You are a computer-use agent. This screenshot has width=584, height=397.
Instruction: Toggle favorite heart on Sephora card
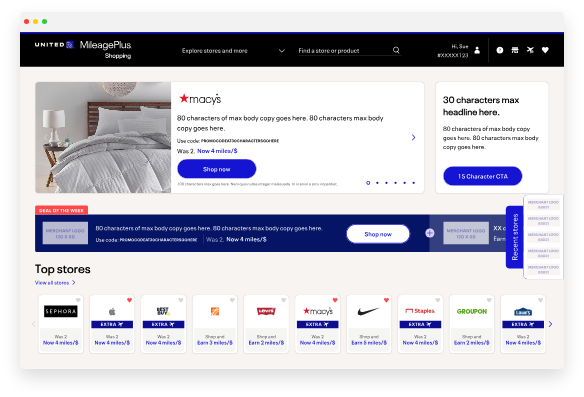click(78, 300)
